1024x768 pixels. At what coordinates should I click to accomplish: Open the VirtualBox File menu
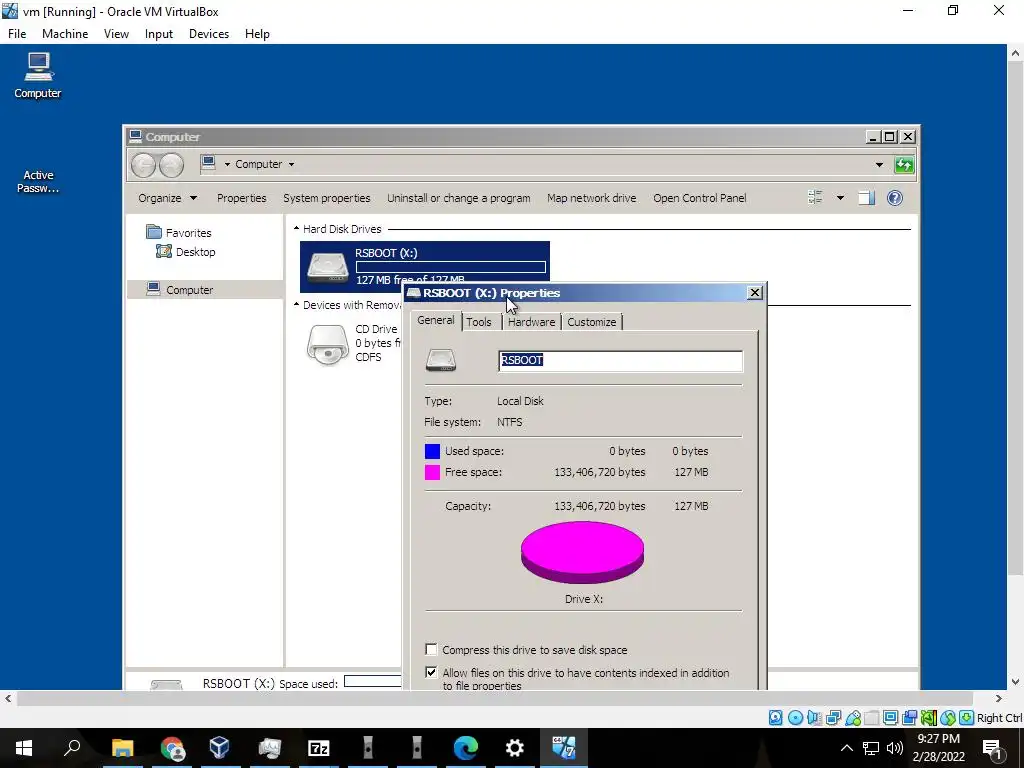click(17, 34)
